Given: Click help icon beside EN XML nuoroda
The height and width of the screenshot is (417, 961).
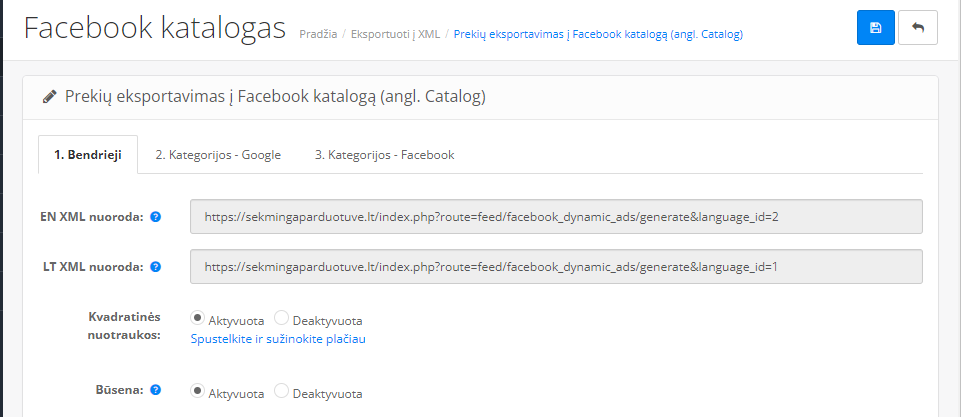Looking at the screenshot, I should (x=156, y=216).
